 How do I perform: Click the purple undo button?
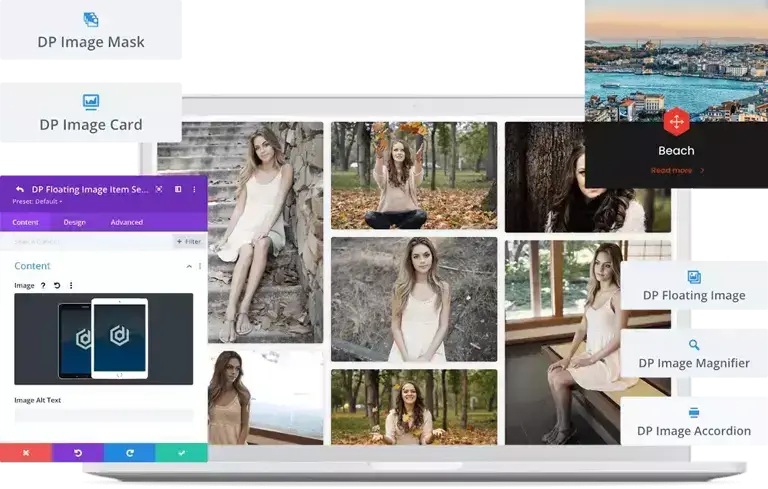[78, 453]
